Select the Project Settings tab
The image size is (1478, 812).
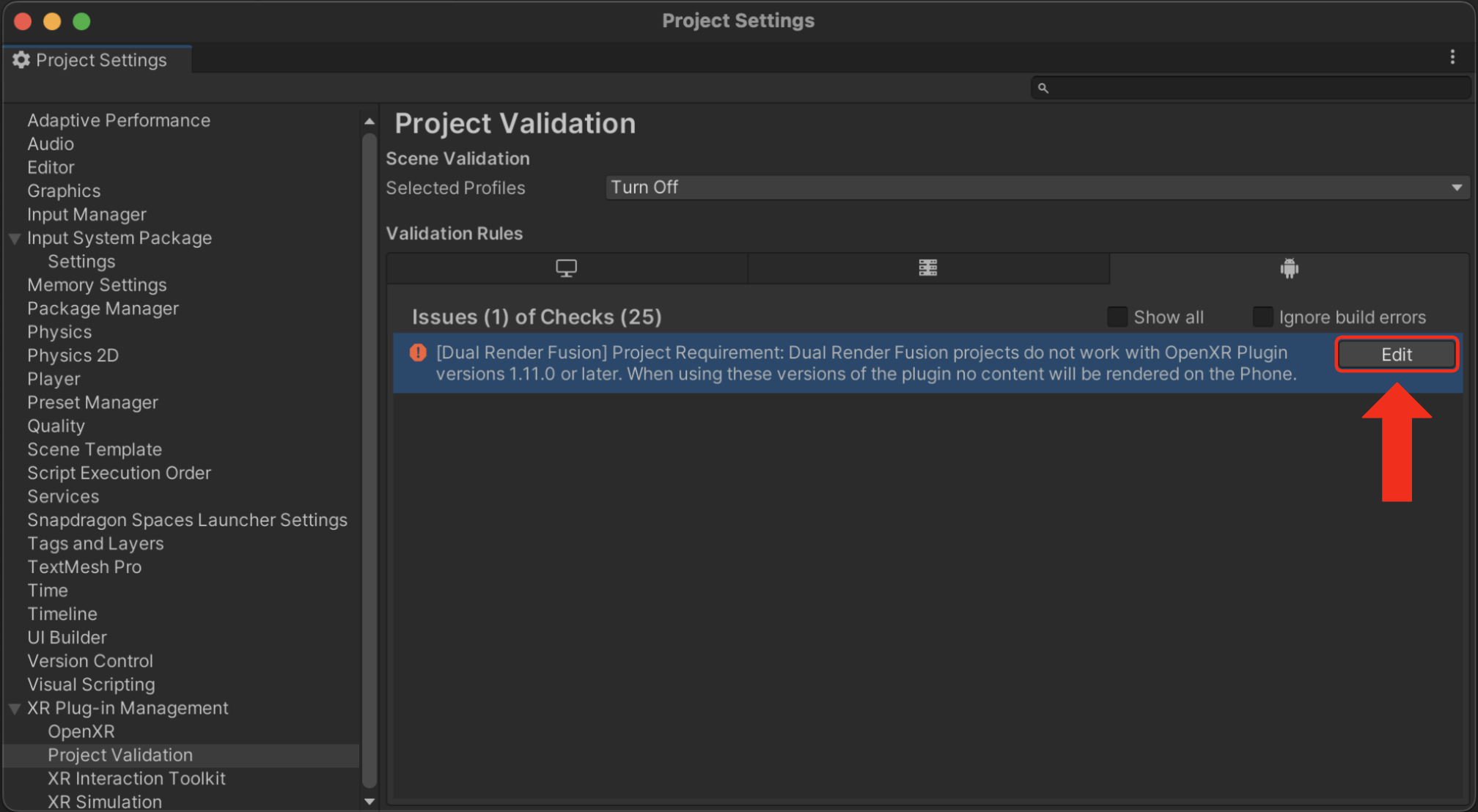tap(98, 60)
